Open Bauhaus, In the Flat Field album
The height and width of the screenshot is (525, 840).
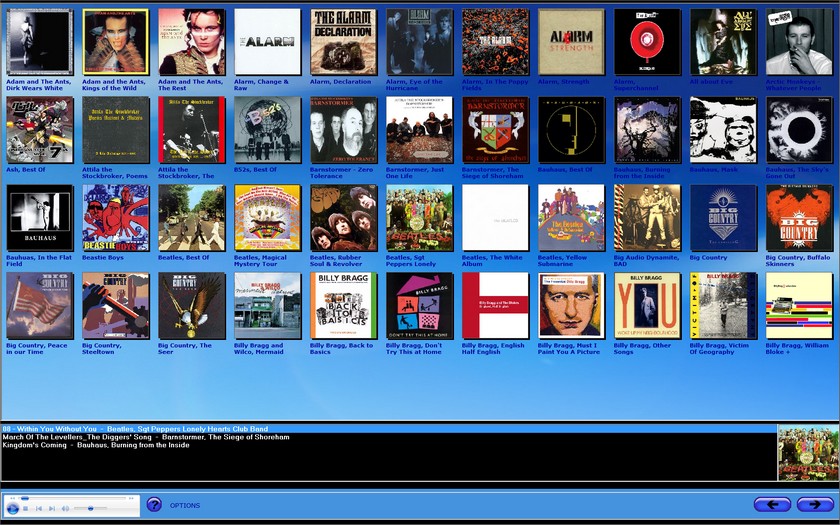pyautogui.click(x=40, y=218)
